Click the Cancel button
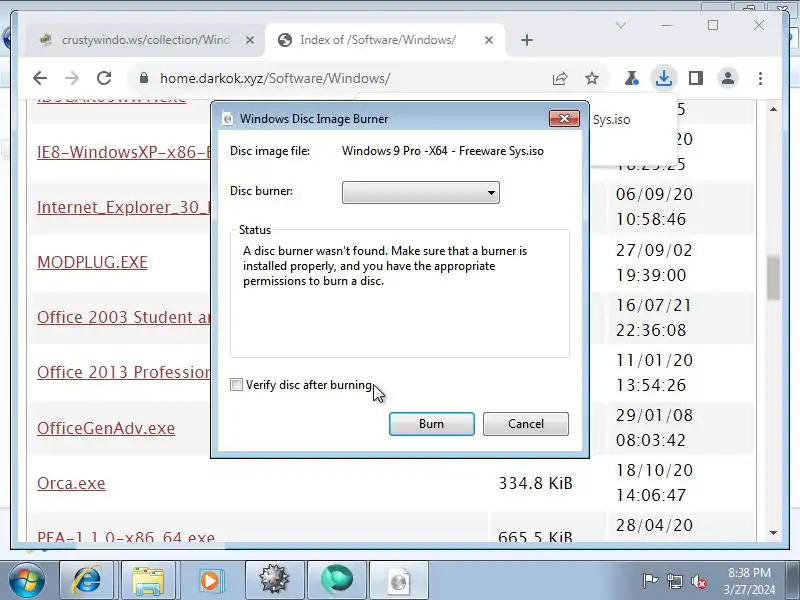The width and height of the screenshot is (800, 600). (x=526, y=424)
